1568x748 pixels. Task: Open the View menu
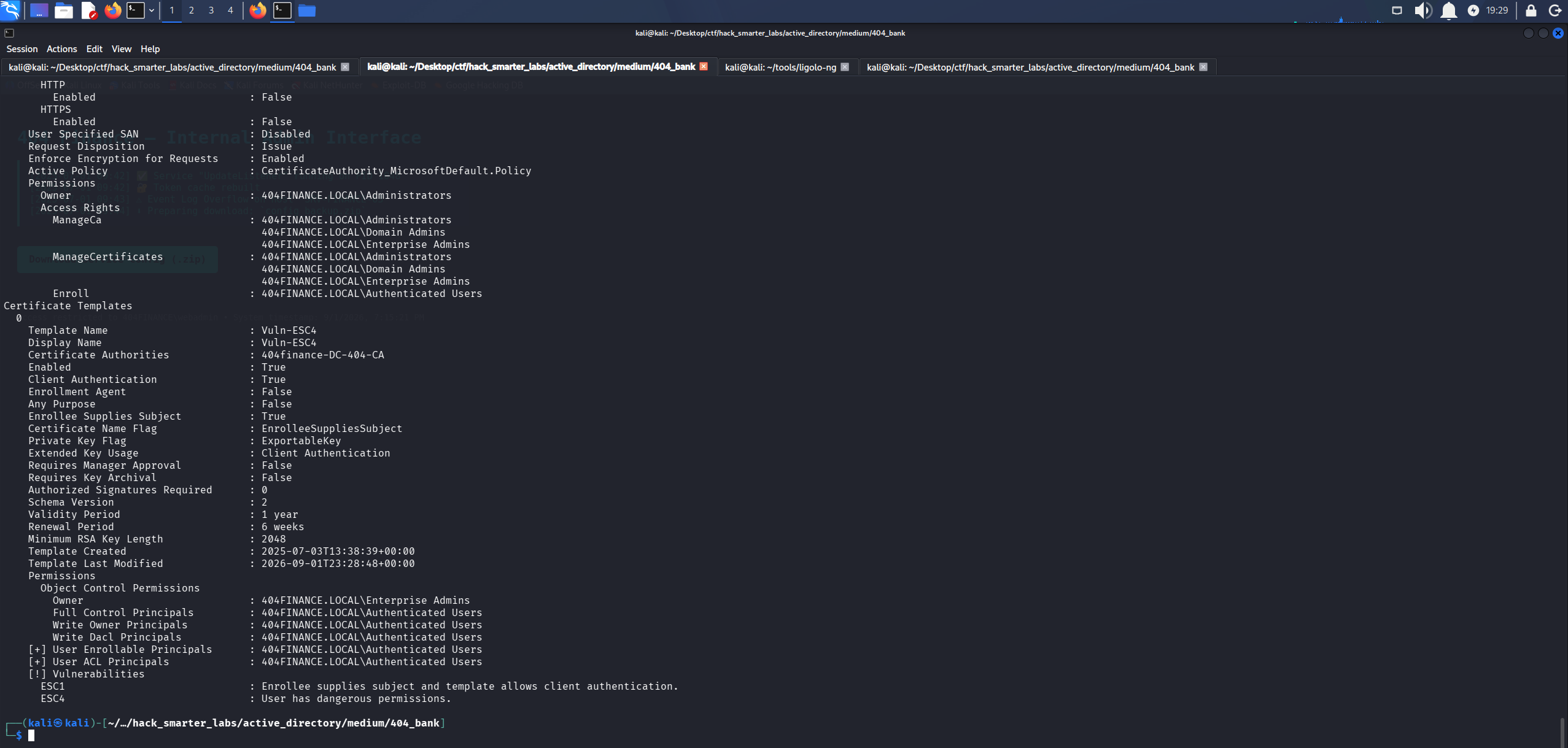coord(122,49)
